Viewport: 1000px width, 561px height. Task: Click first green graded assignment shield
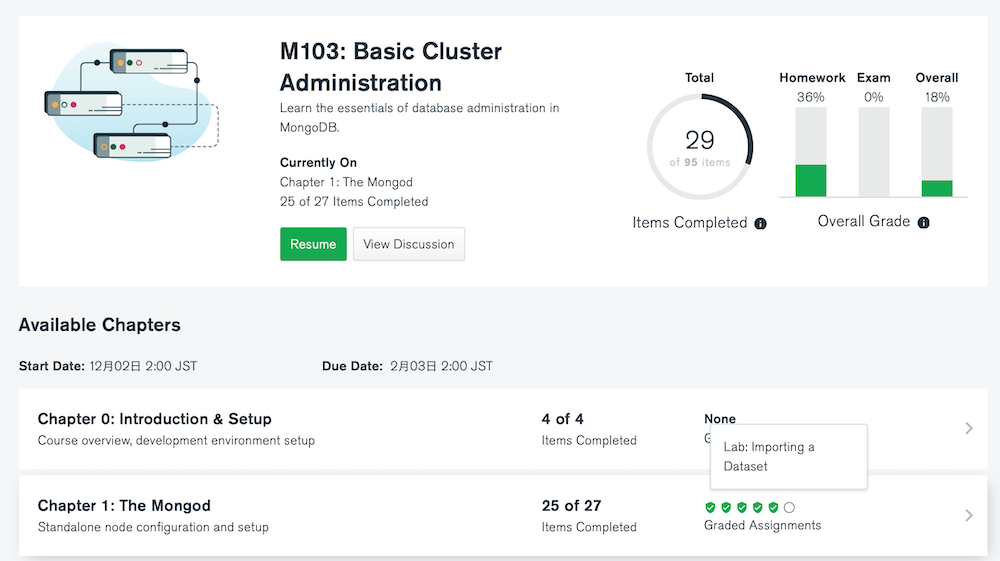(x=710, y=507)
